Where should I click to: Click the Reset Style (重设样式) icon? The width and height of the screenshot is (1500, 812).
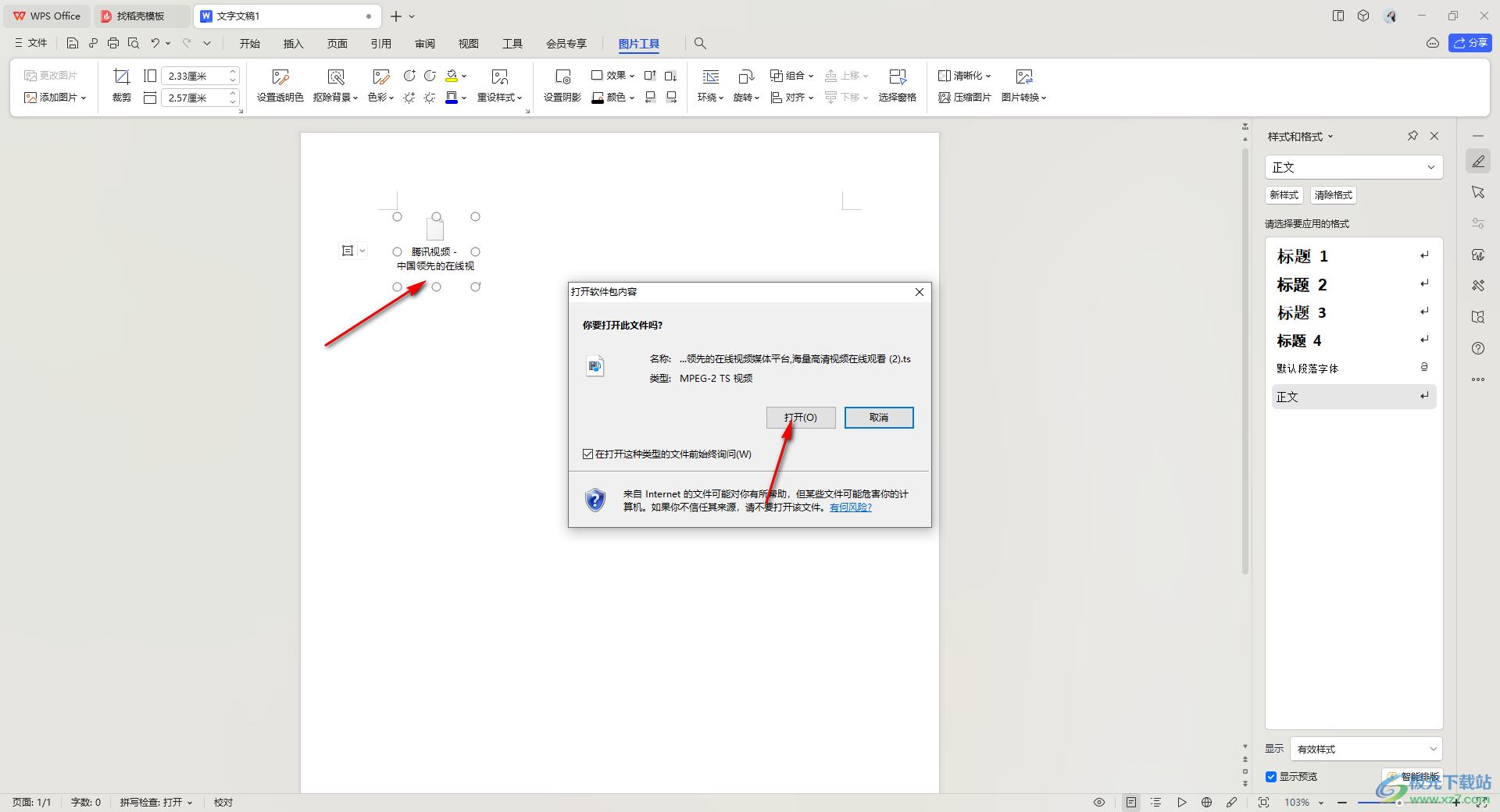click(x=500, y=77)
